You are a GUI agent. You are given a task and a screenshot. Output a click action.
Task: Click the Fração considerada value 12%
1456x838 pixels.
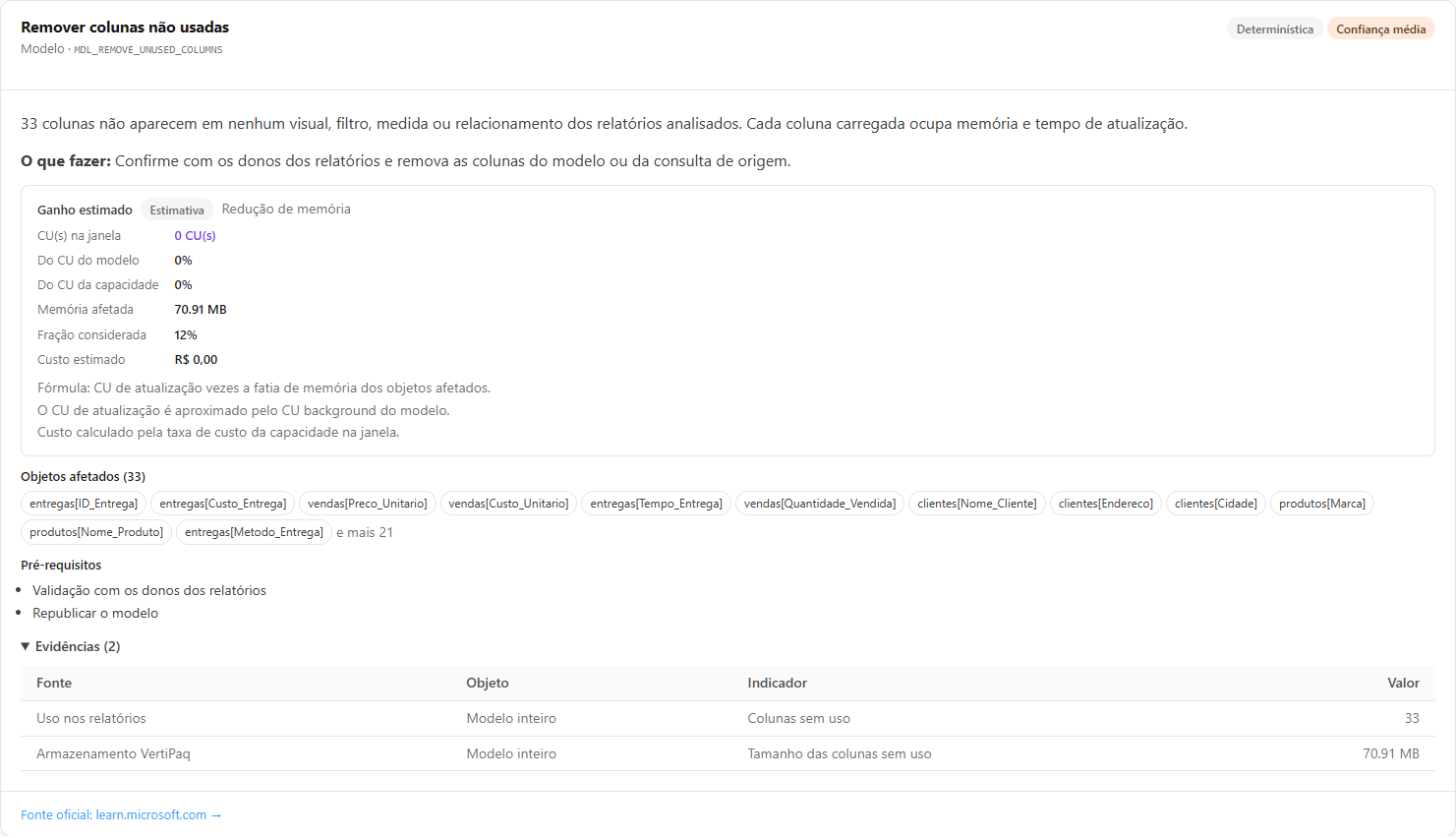click(x=186, y=335)
